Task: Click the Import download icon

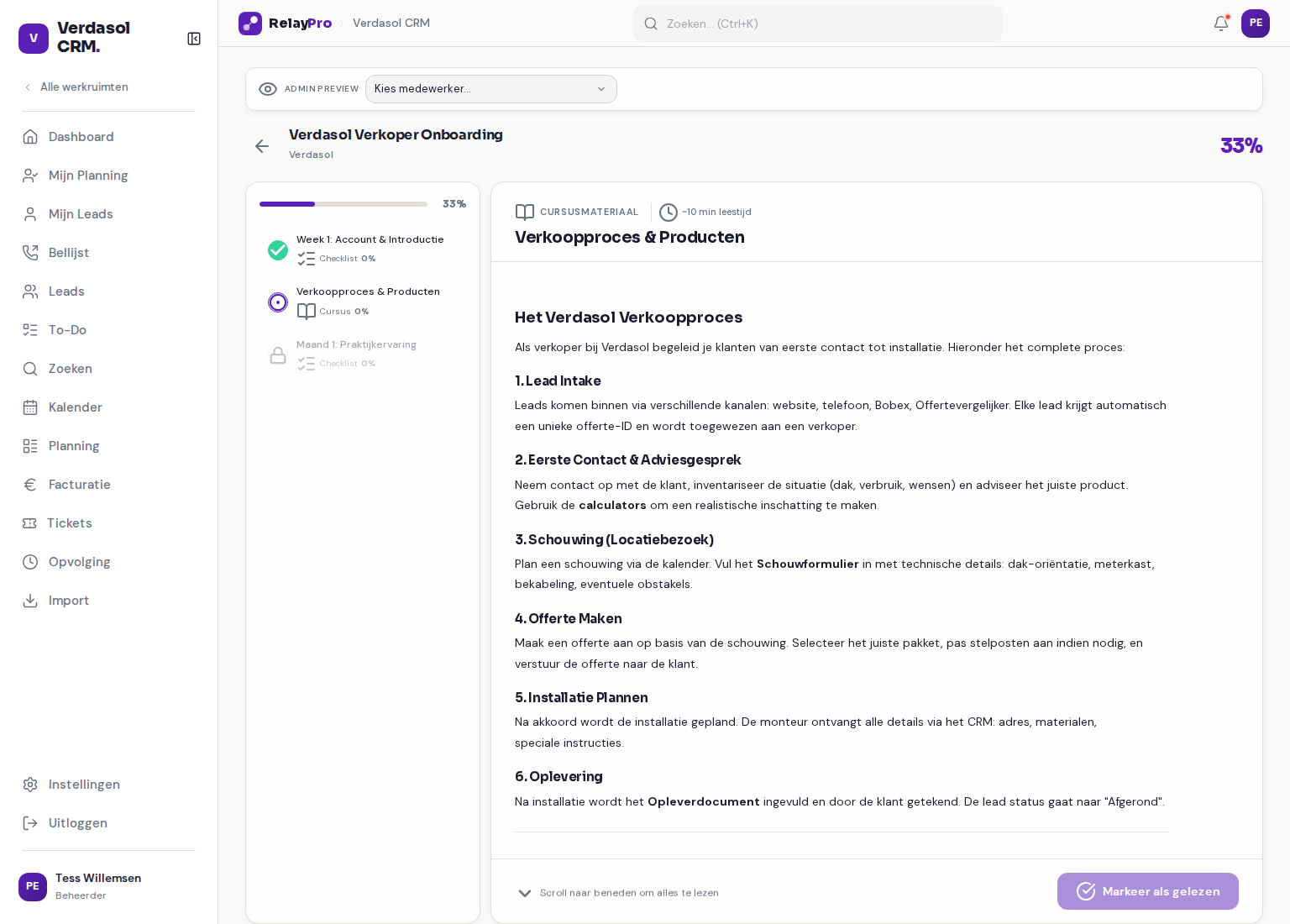Action: 30,601
